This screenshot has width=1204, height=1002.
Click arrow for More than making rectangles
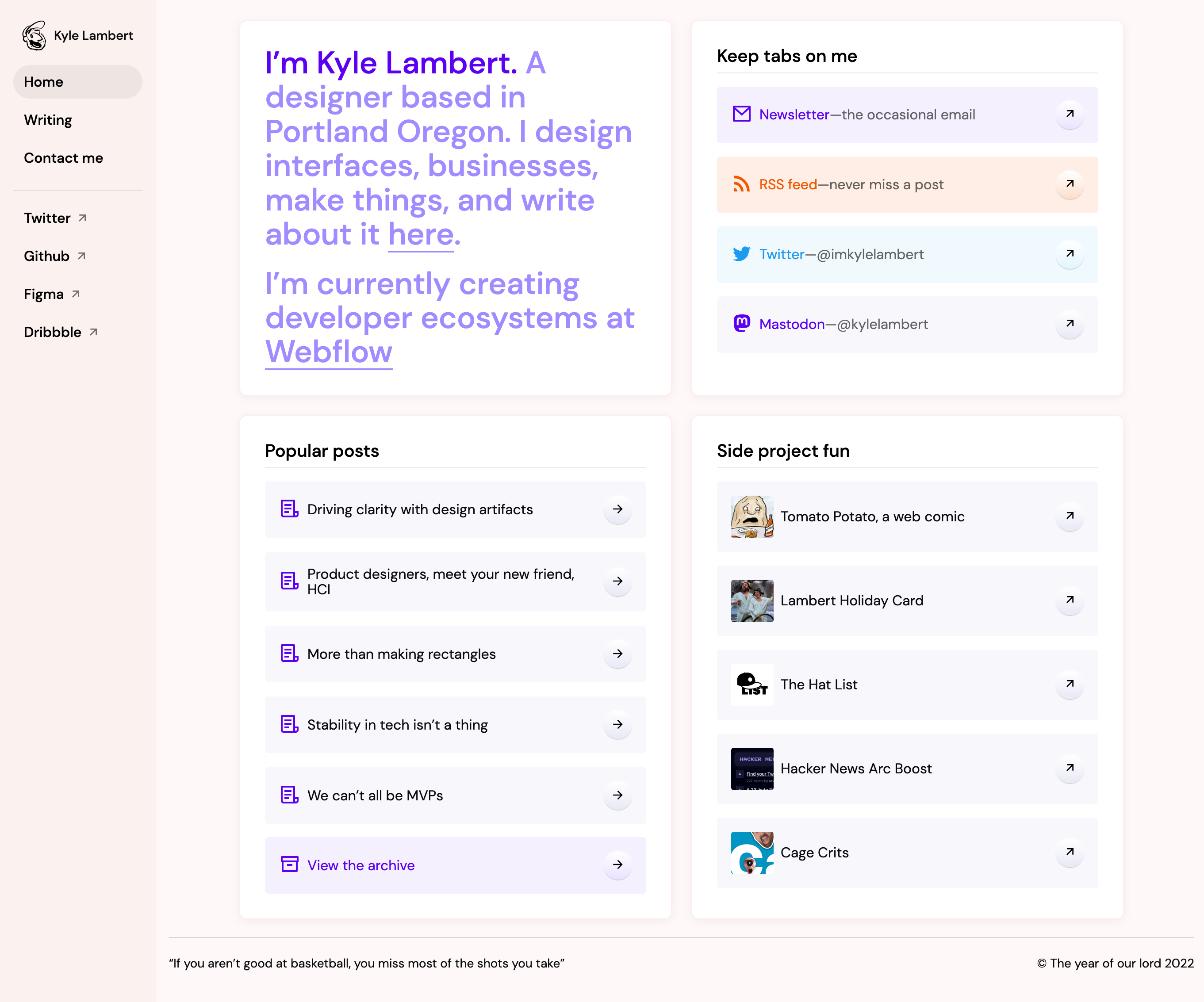pyautogui.click(x=617, y=654)
